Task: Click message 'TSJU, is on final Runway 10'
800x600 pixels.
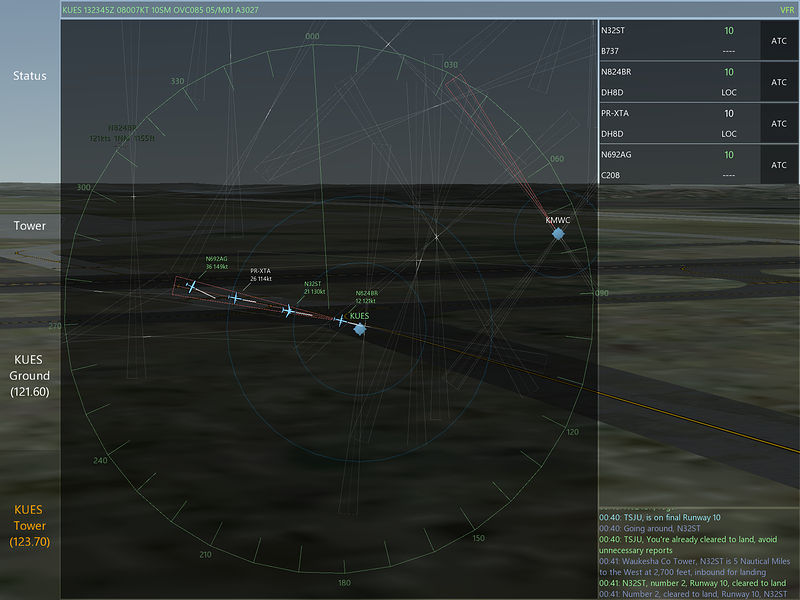Action: (660, 517)
